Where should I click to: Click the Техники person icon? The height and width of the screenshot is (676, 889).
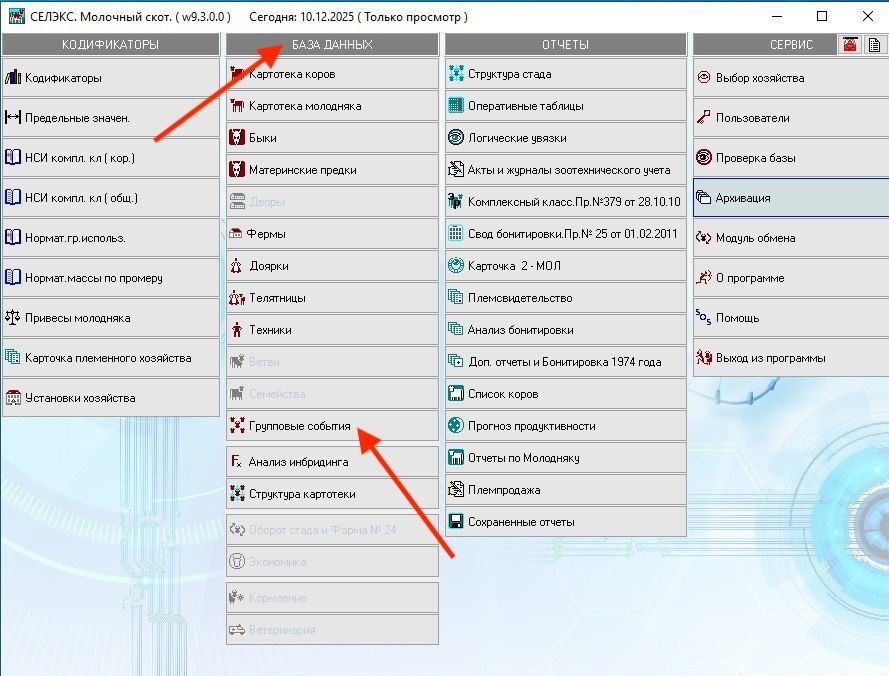coord(237,329)
